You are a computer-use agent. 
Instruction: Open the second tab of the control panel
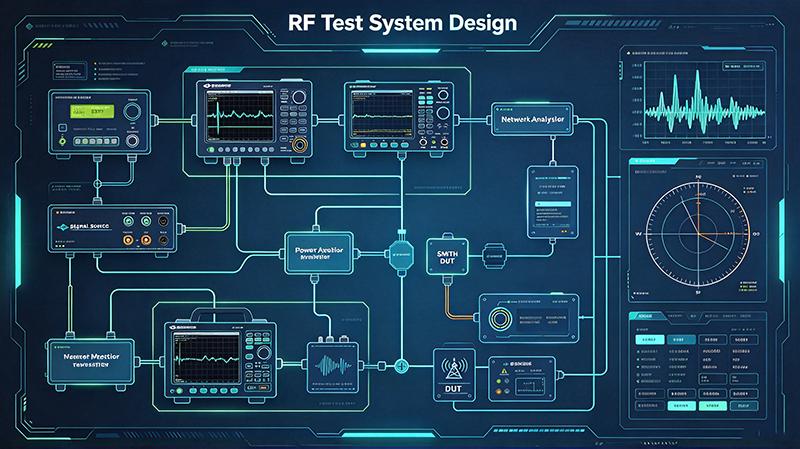(675, 317)
